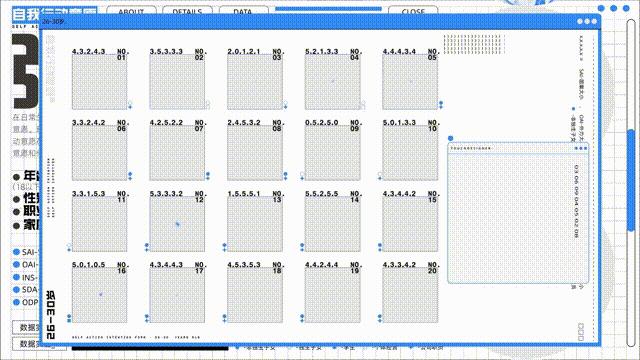
Task: Select the SAI blue radio dot
Action: [16, 252]
